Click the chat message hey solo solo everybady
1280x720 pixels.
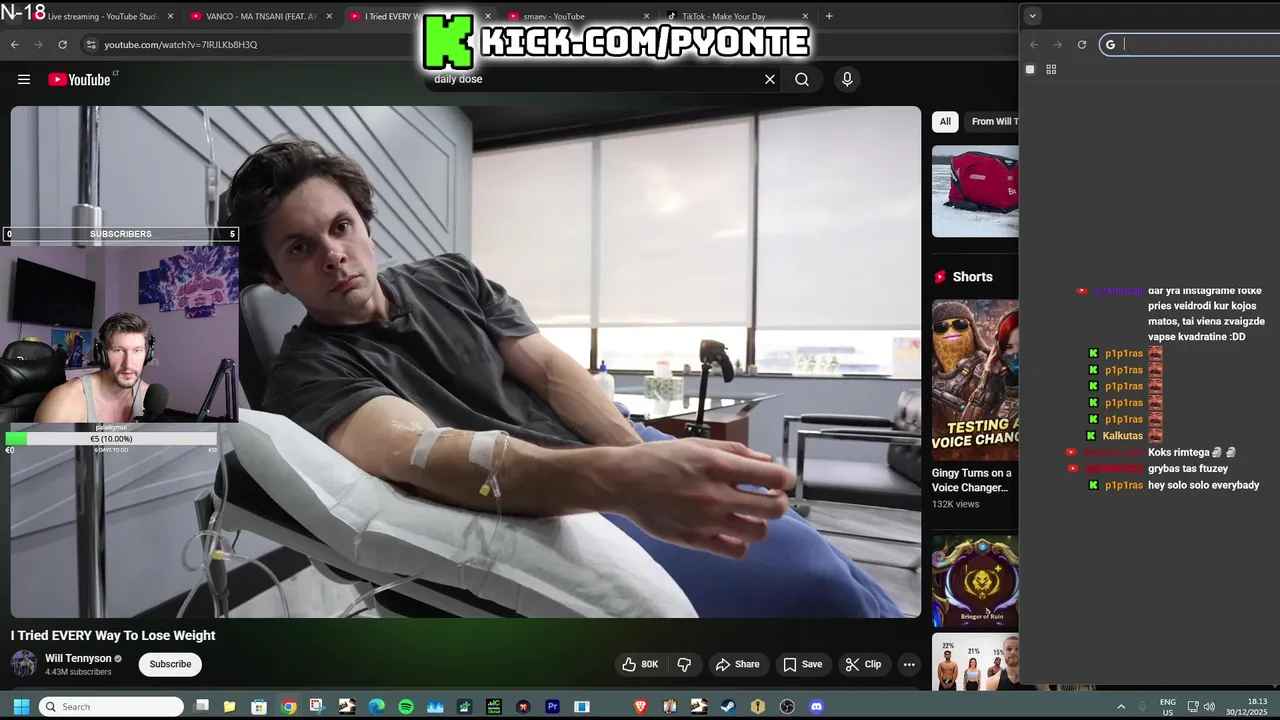coord(1204,485)
